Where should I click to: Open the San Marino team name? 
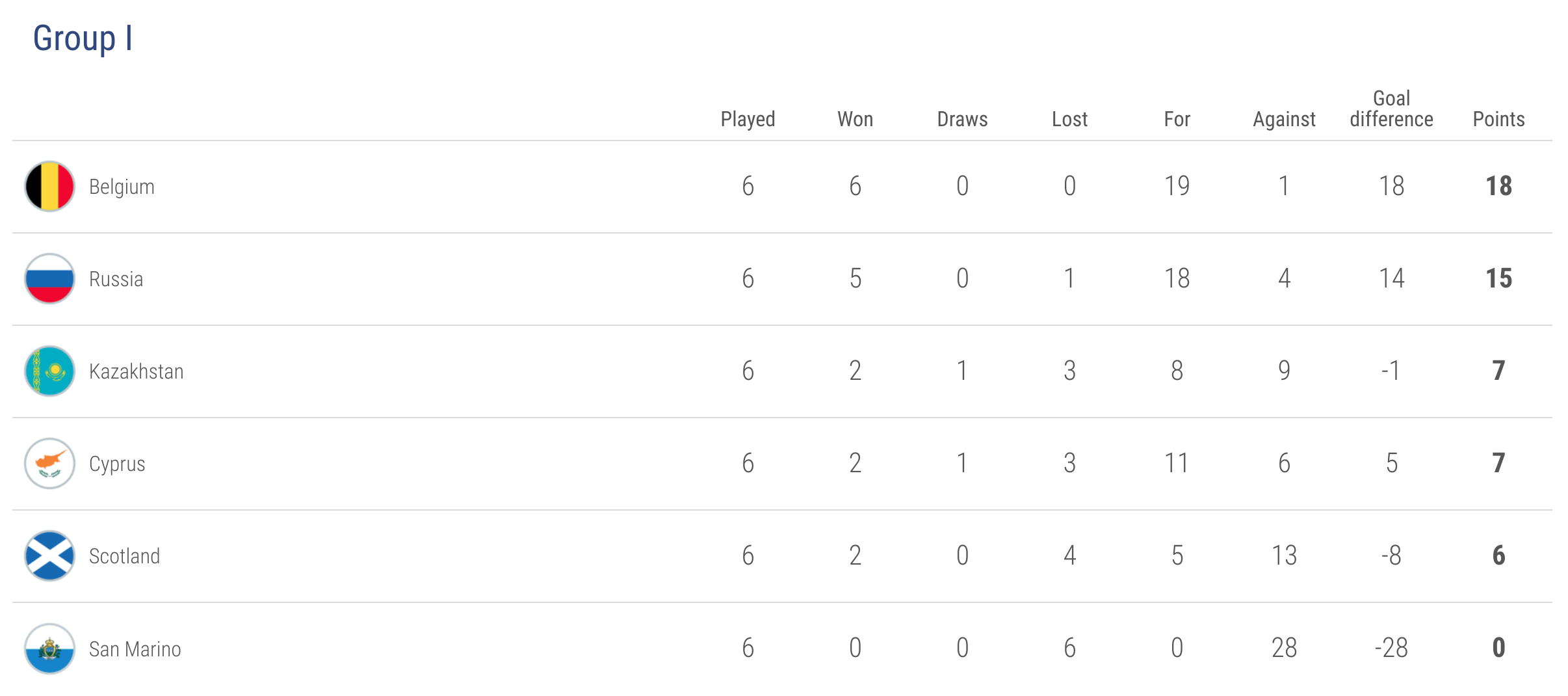(135, 649)
